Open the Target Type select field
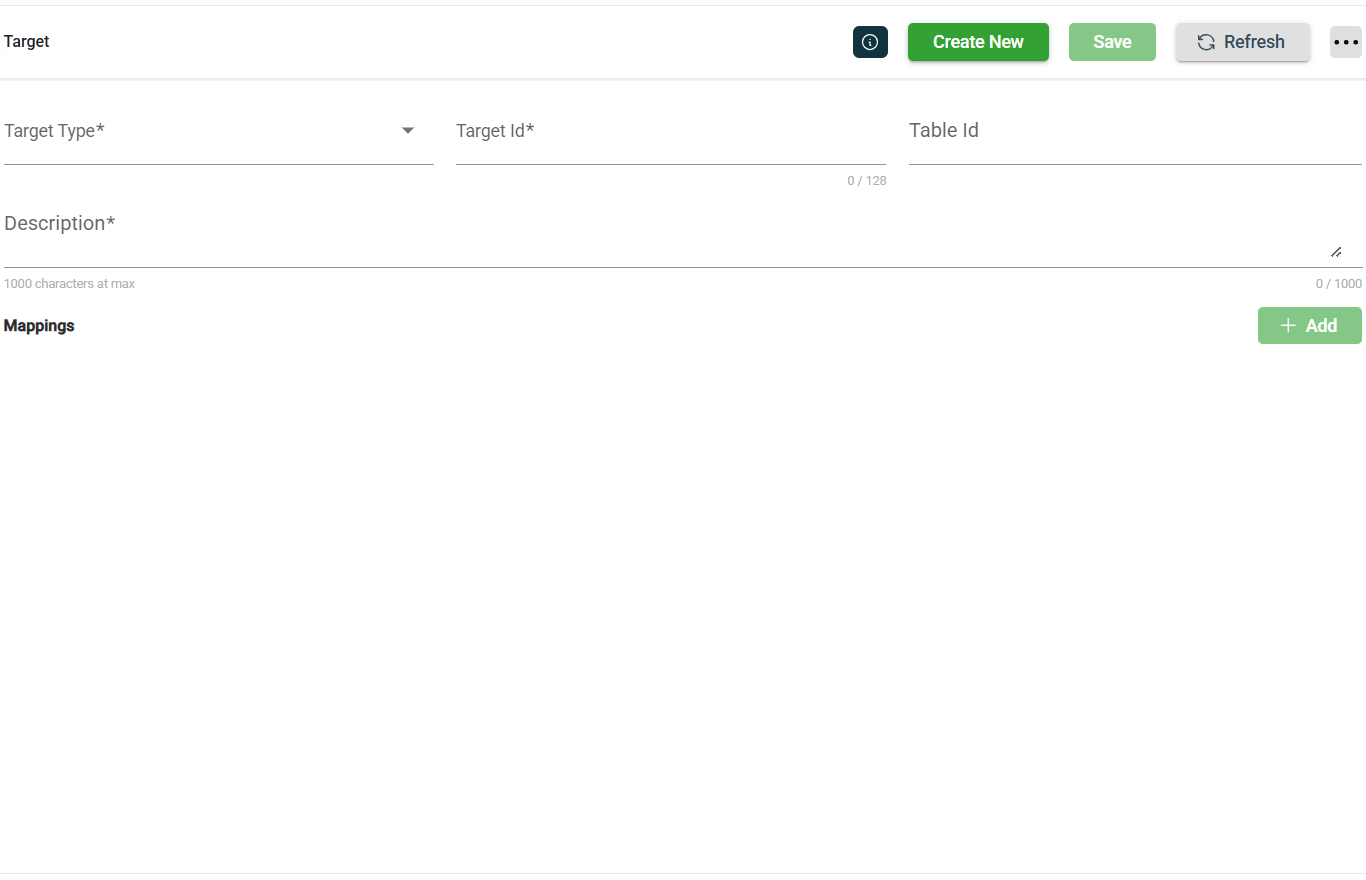Screen dimensions: 1366x880 [200, 140]
